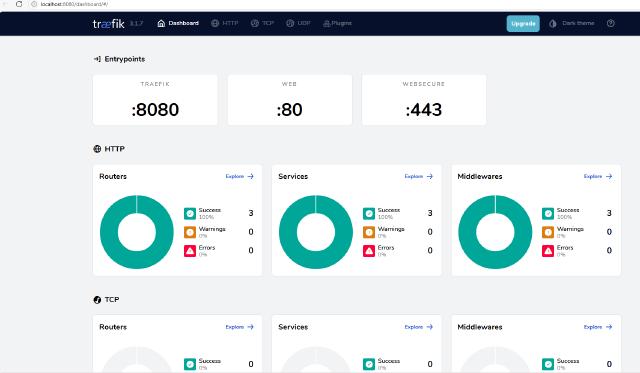Click the TCP section icon

pyautogui.click(x=97, y=300)
